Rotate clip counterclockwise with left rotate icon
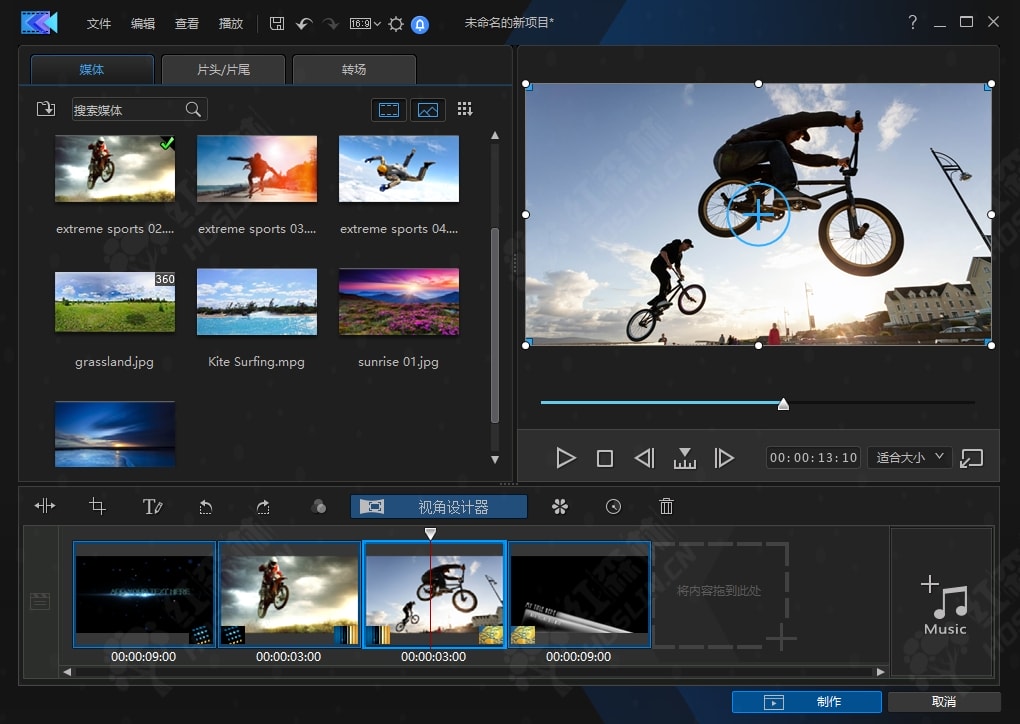1020x724 pixels. coord(206,507)
